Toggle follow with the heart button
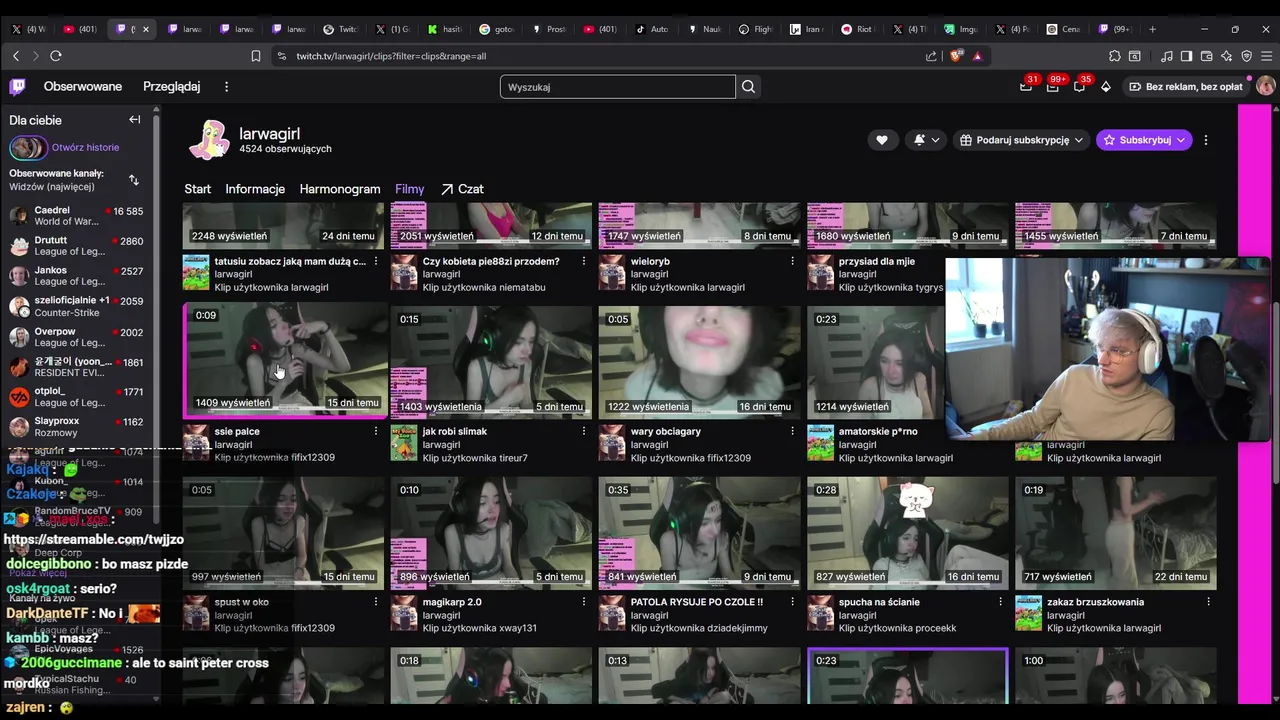Viewport: 1280px width, 720px height. (x=881, y=140)
